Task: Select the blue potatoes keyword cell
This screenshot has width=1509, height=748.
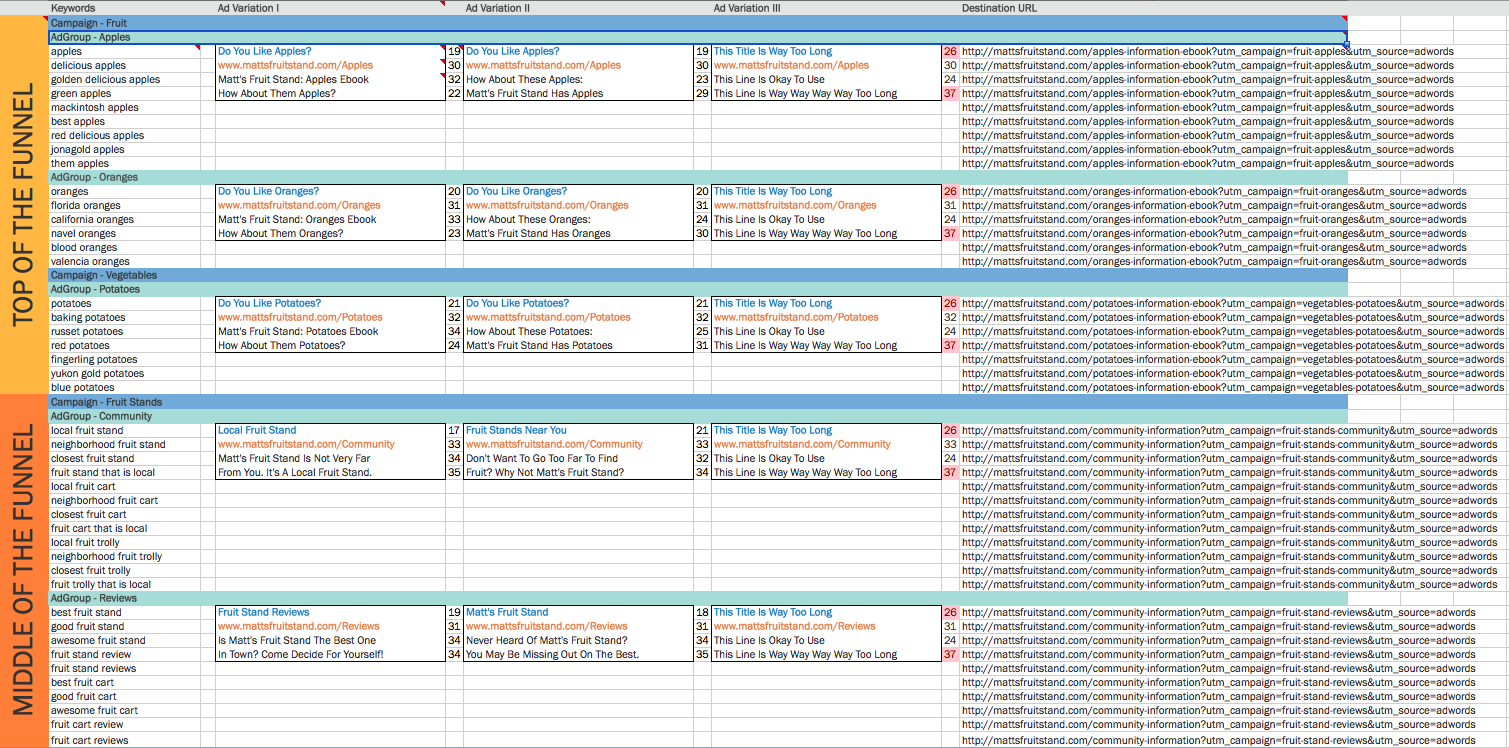Action: pyautogui.click(x=124, y=387)
